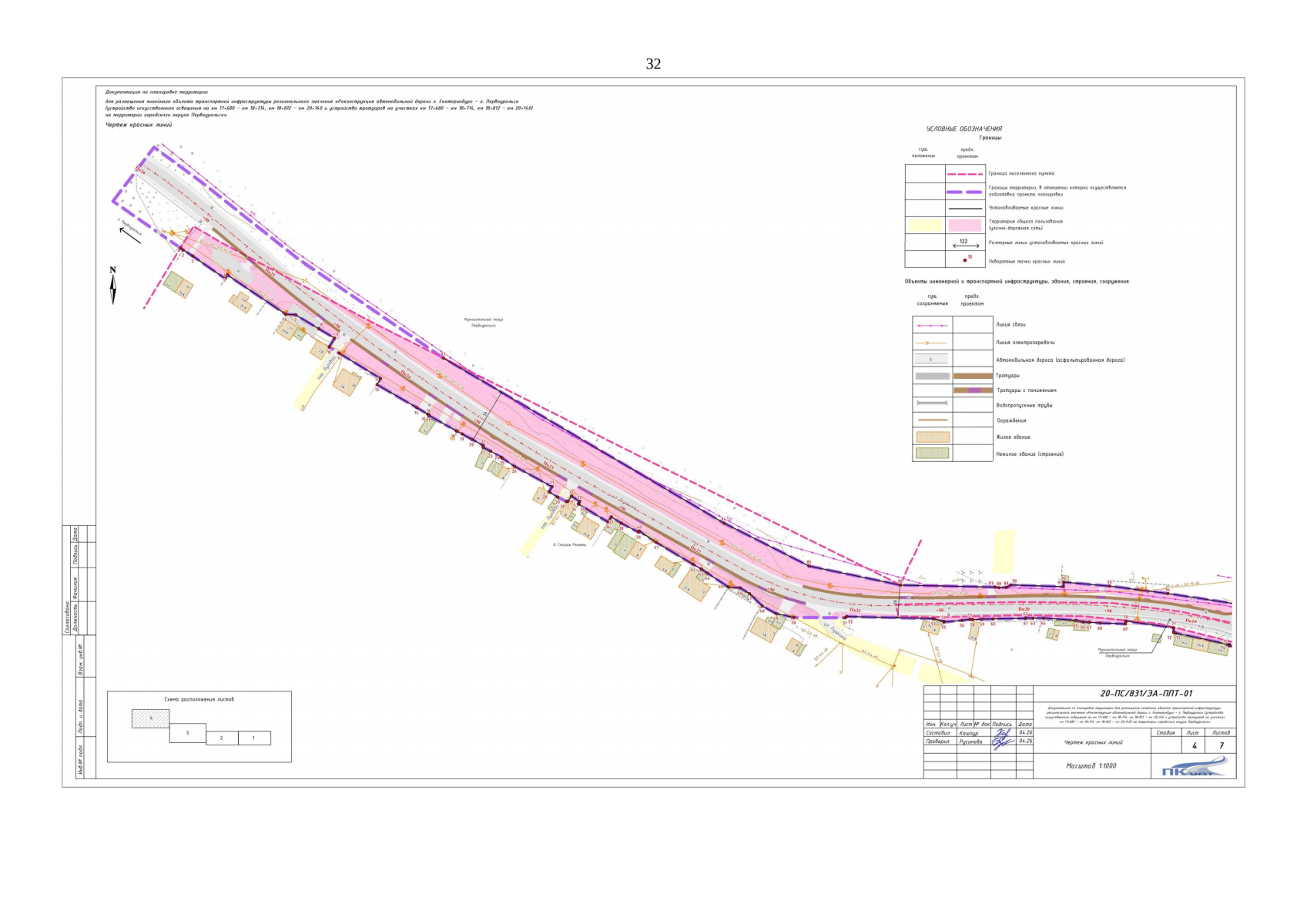Click the 'Подпись' column header in title block

coord(1002,725)
